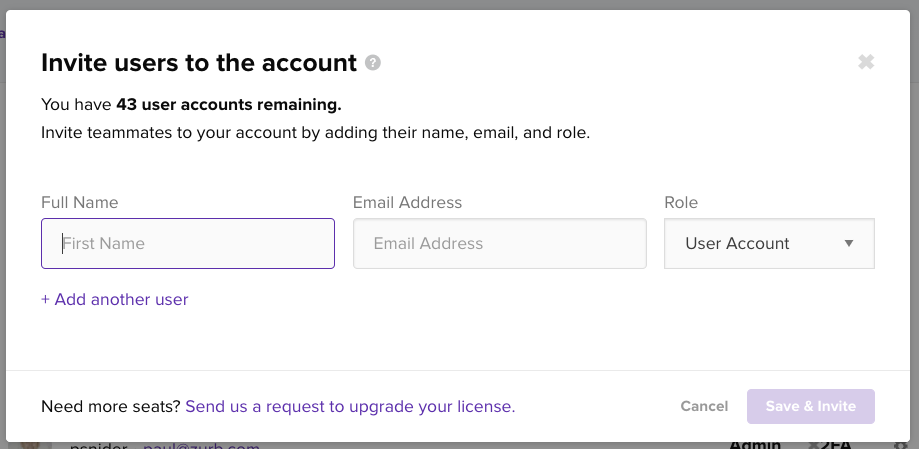Click the help question mark icon
Screen dimensions: 919x449
[373, 62]
